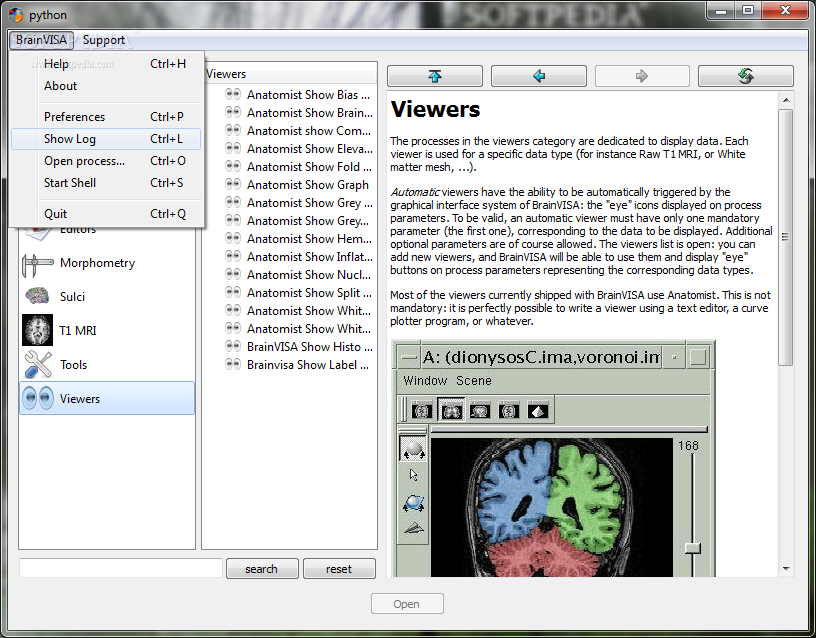Click documentation scrollbar down arrow
The width and height of the screenshot is (816, 638).
click(x=786, y=569)
